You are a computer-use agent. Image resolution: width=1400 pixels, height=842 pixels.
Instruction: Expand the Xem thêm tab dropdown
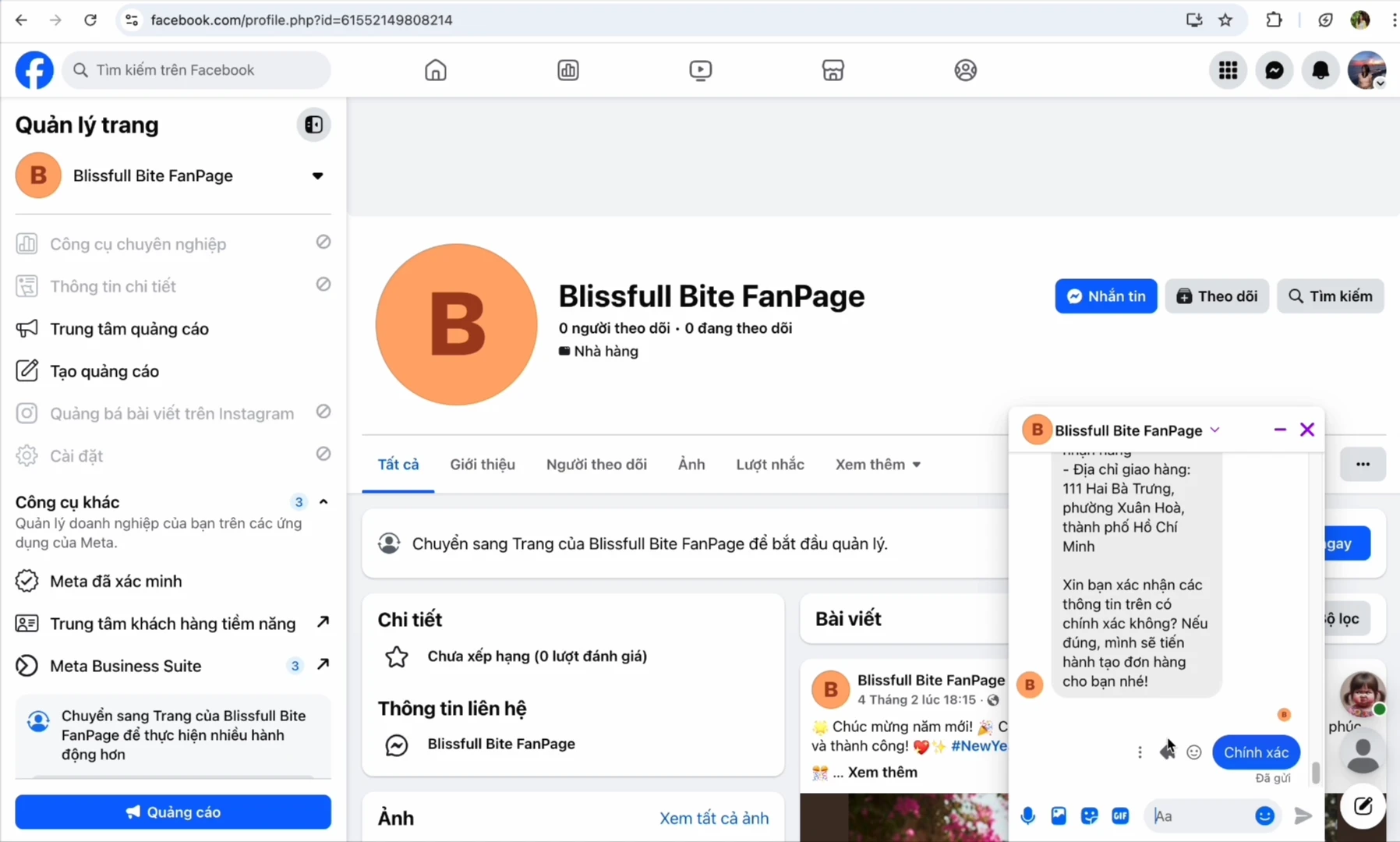878,465
